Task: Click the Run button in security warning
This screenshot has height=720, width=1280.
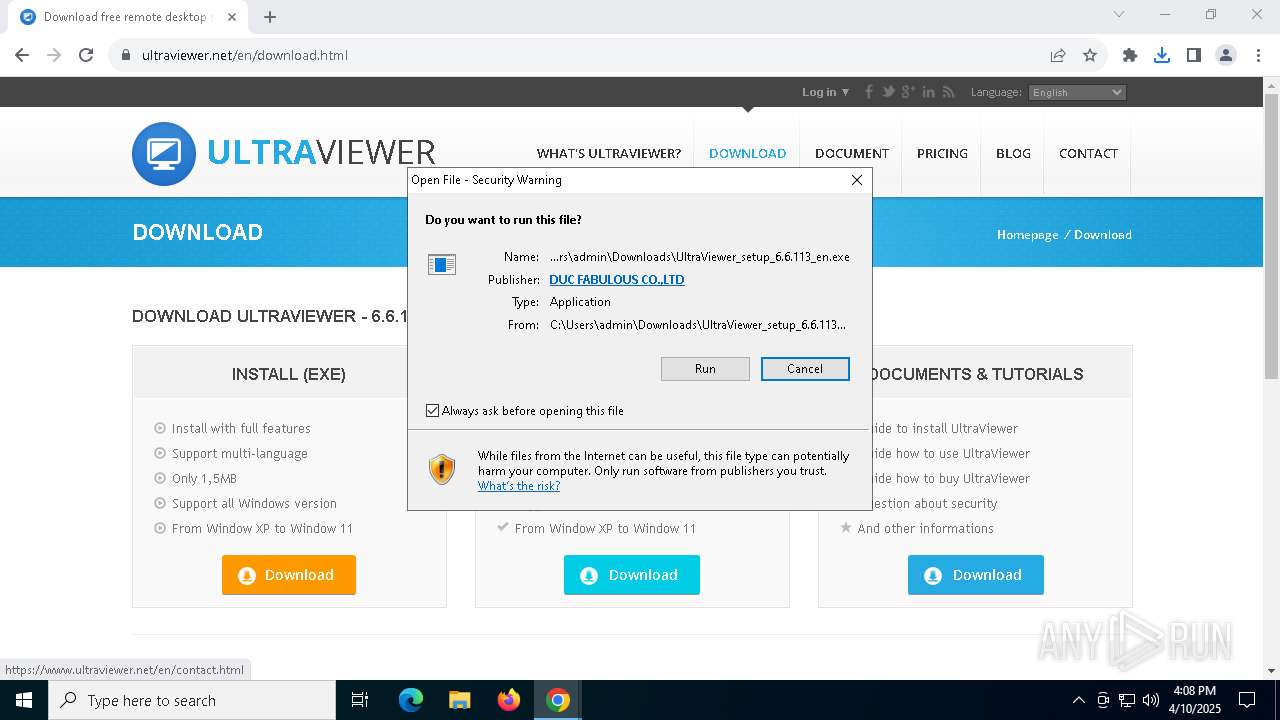Action: point(705,369)
